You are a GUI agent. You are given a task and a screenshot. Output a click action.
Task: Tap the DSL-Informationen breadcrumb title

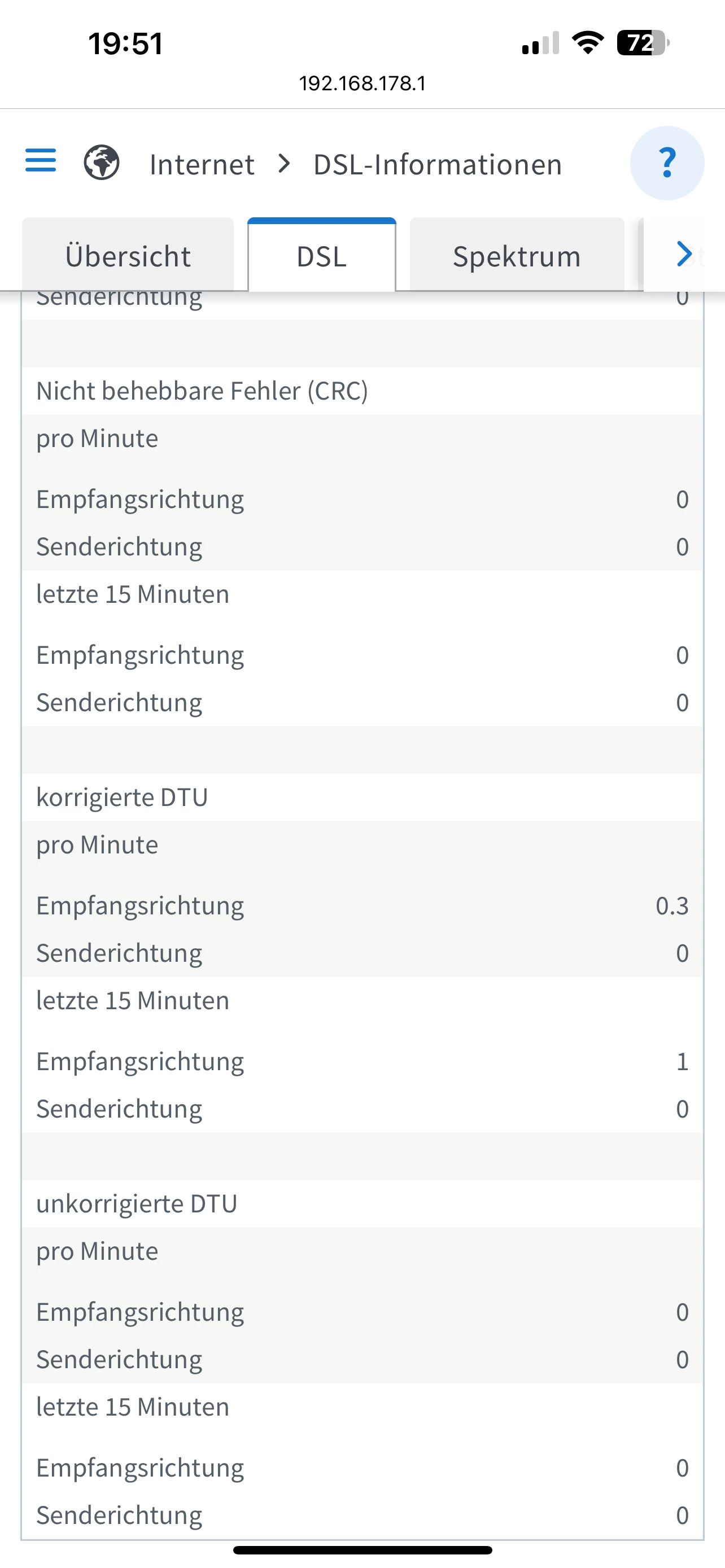pos(437,164)
